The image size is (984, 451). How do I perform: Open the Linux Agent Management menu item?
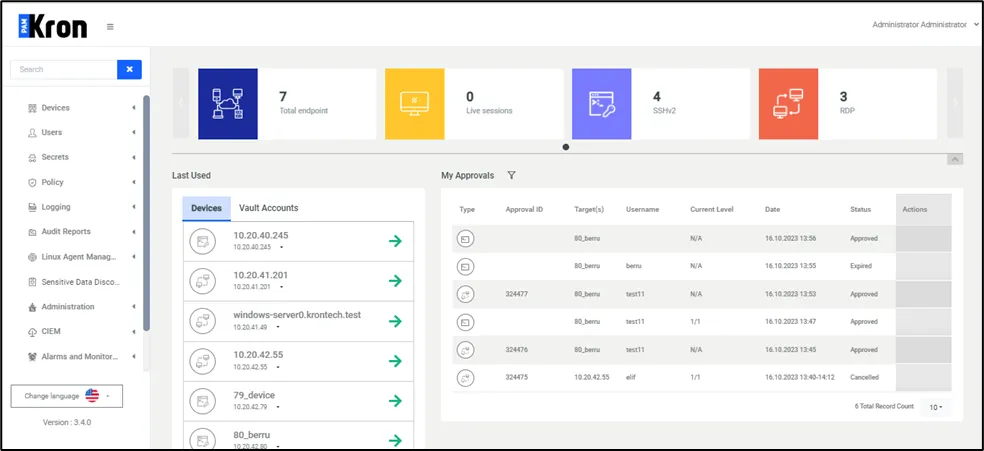click(80, 257)
